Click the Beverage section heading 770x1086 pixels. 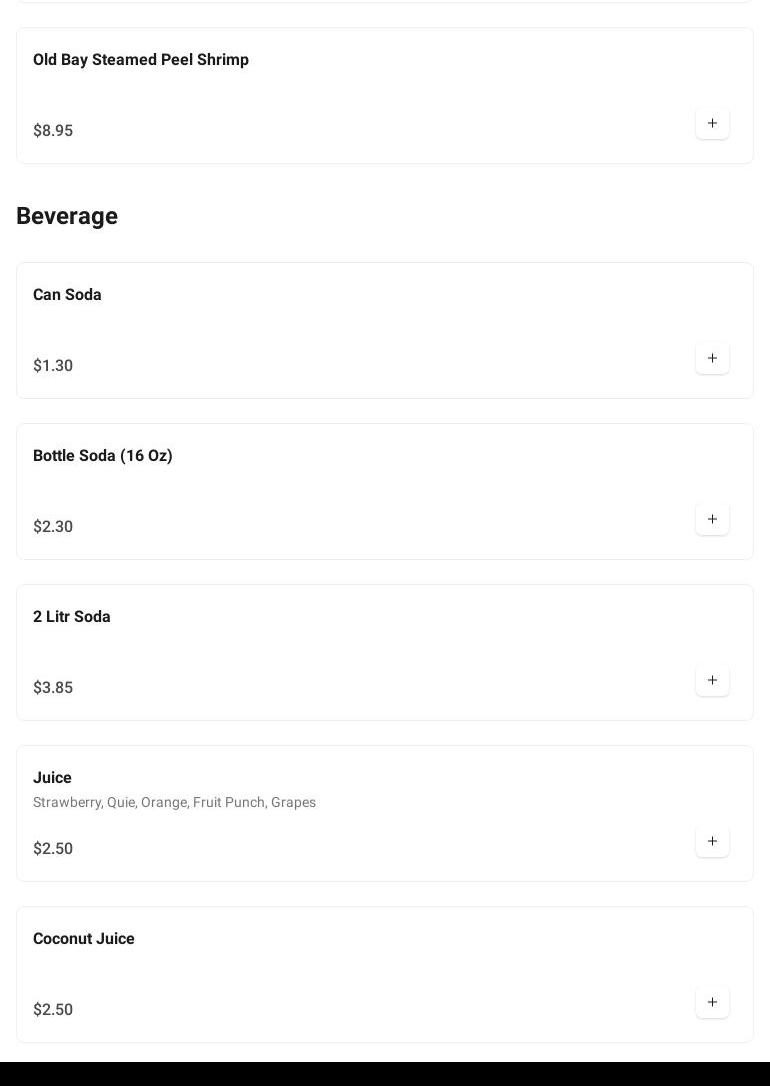[67, 216]
